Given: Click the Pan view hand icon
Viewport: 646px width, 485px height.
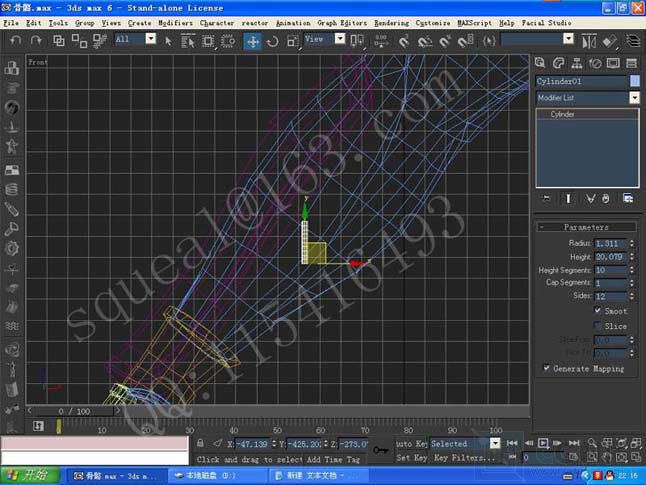Looking at the screenshot, I should coord(607,457).
